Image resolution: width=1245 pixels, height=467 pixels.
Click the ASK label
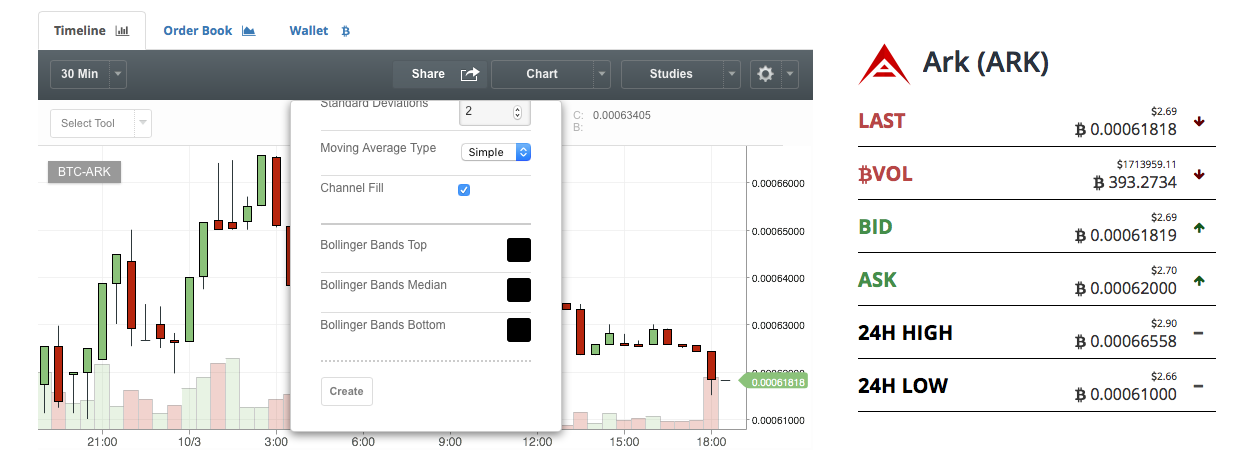pos(878,280)
